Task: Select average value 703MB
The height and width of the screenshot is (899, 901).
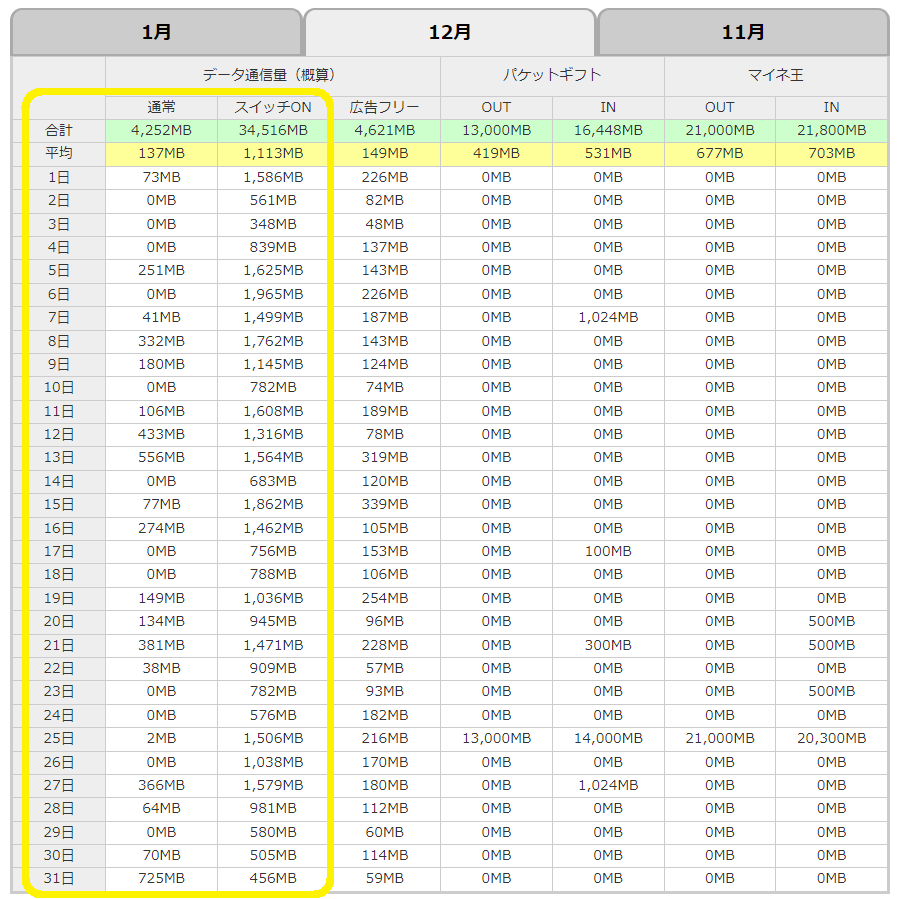Action: click(831, 153)
